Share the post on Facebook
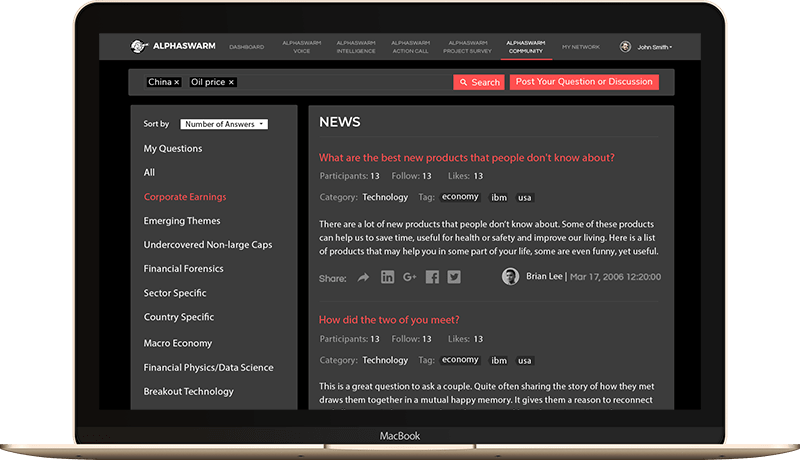Image resolution: width=800 pixels, height=460 pixels. tap(432, 277)
